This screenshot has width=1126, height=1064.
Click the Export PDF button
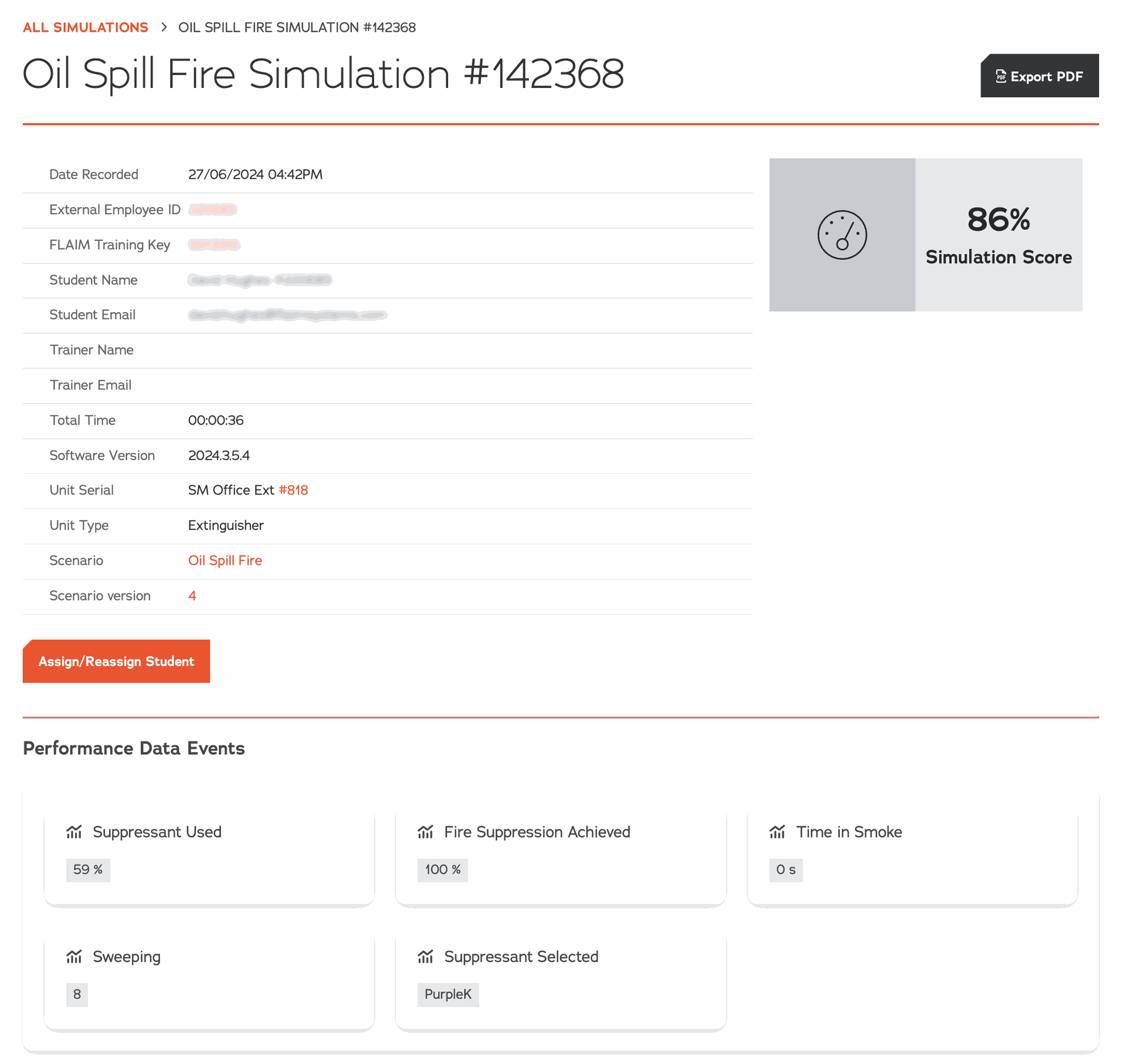[1039, 76]
